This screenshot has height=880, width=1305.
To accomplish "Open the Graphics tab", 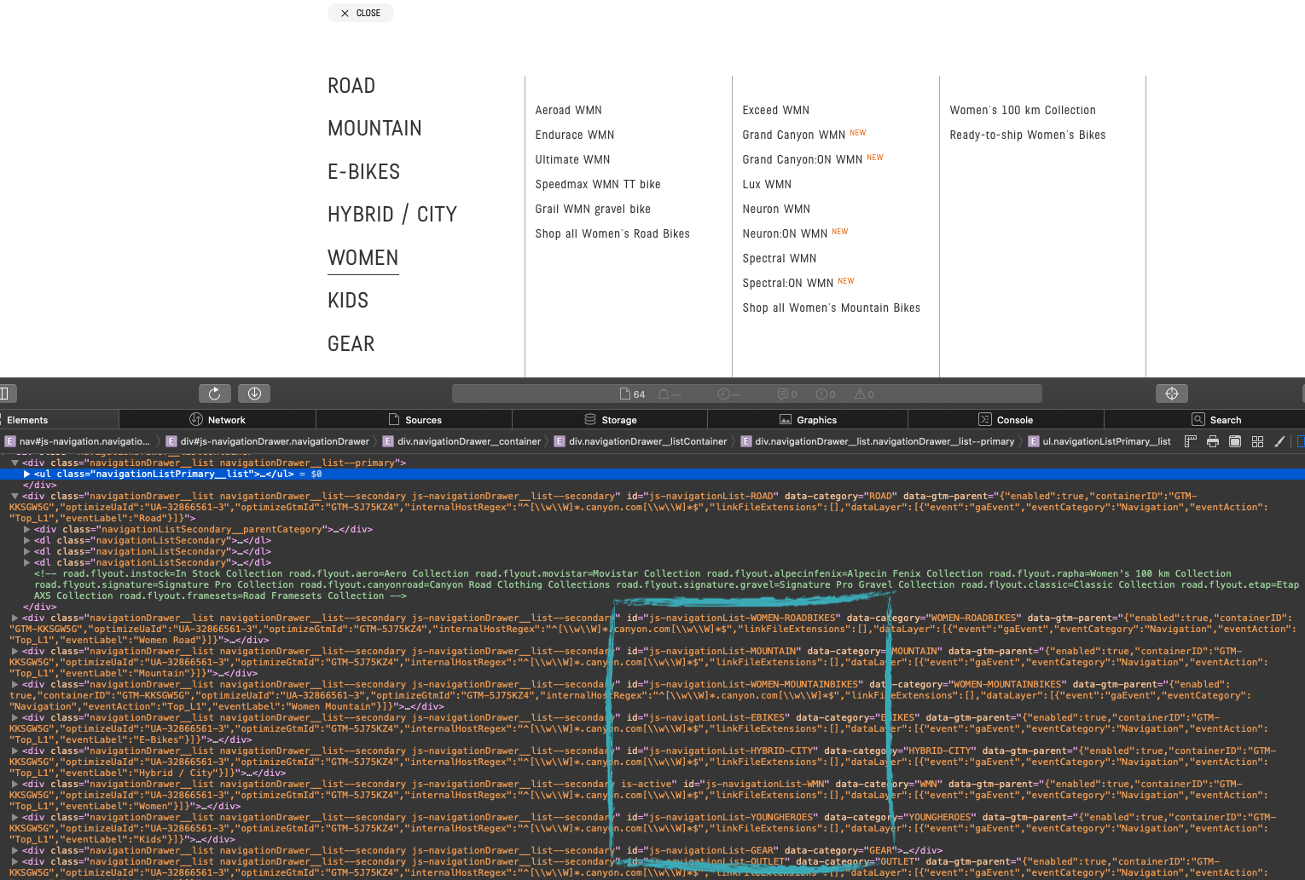I will [x=808, y=420].
